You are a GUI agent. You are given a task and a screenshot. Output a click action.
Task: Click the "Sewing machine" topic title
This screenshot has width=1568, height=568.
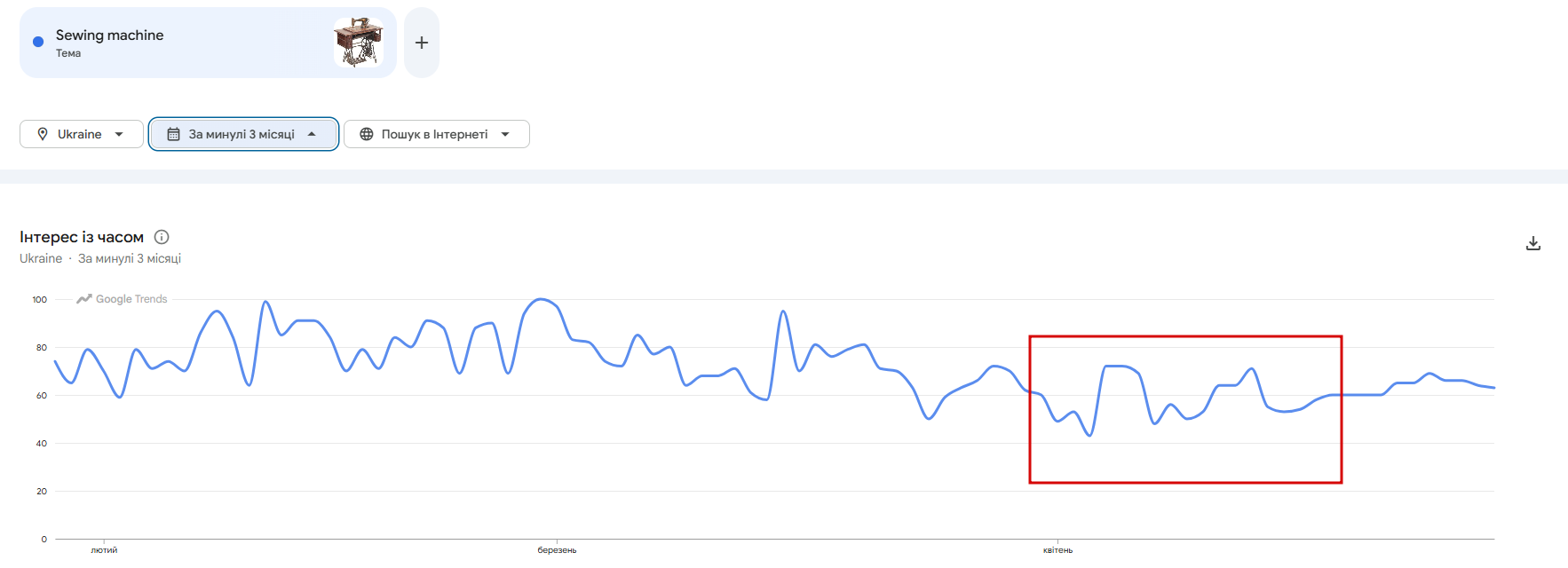click(109, 35)
